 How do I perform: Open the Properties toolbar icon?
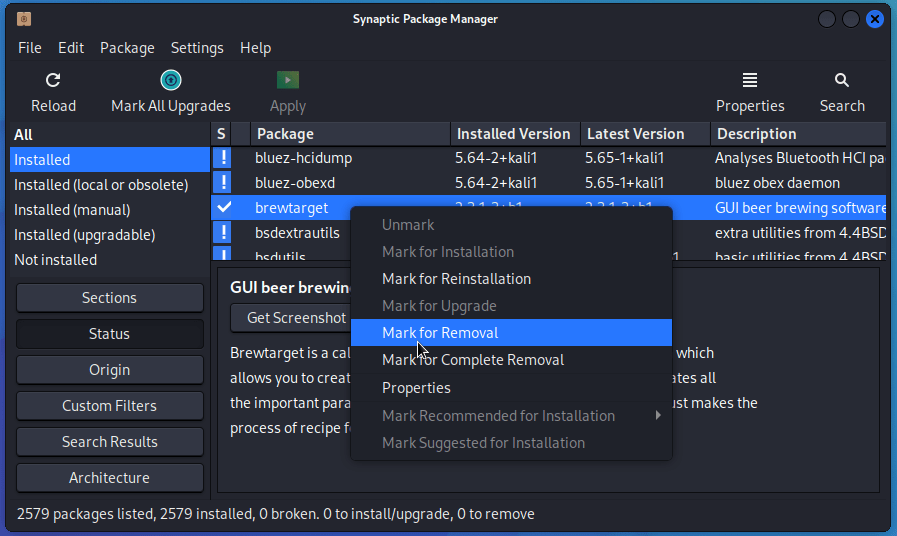750,81
